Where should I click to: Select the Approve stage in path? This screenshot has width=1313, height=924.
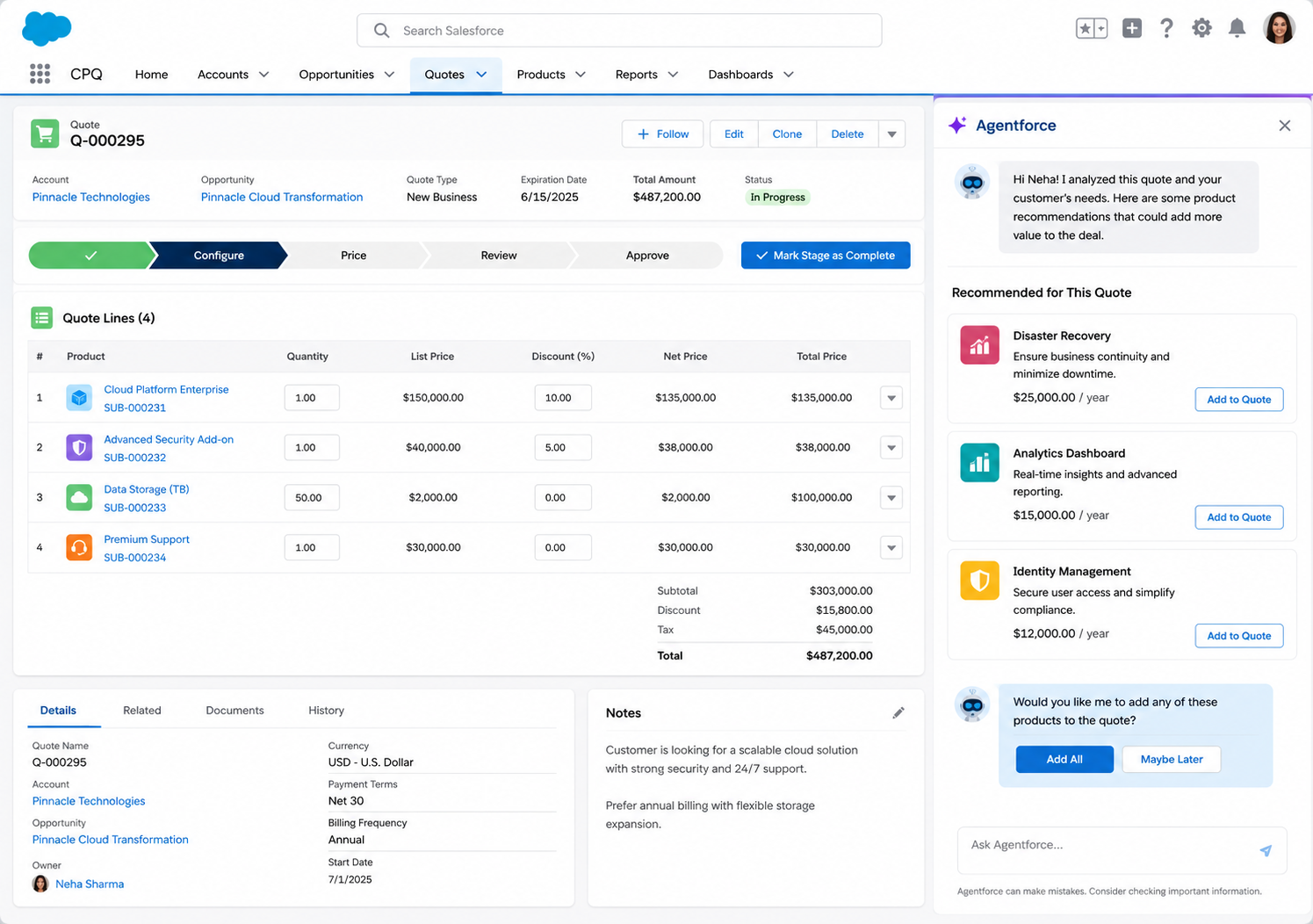(x=648, y=256)
